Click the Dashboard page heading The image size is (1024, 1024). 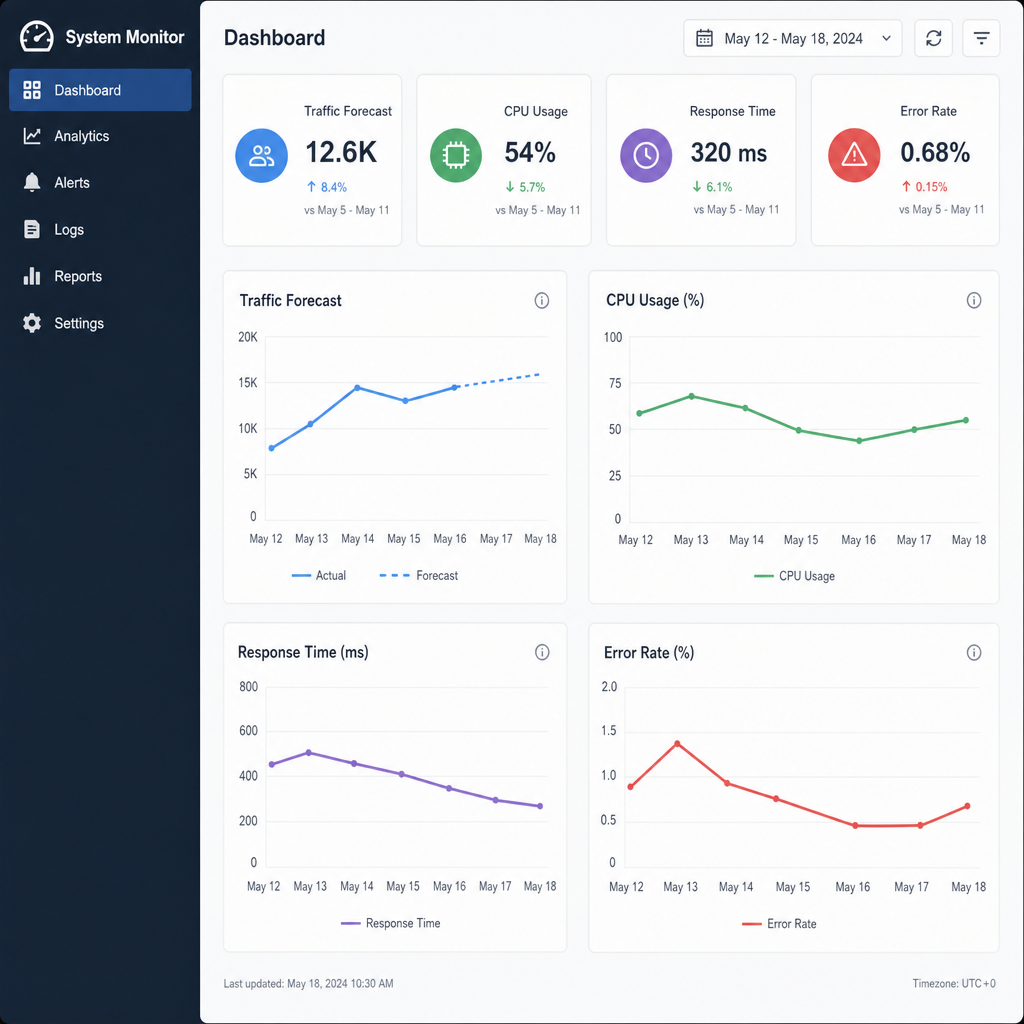[x=274, y=38]
